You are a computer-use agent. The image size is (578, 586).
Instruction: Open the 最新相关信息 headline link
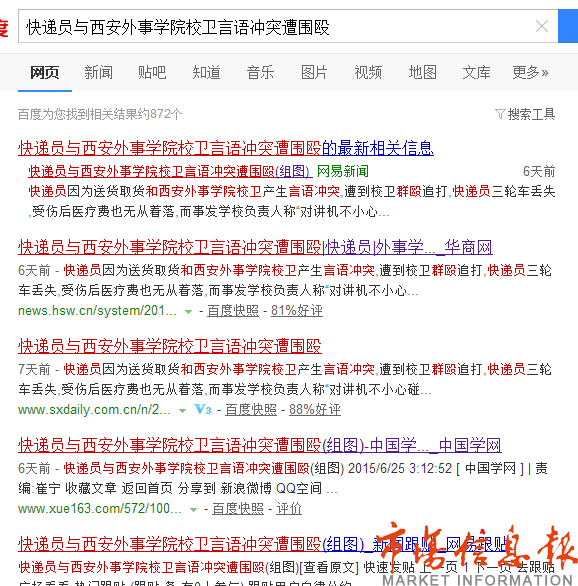pyautogui.click(x=226, y=148)
